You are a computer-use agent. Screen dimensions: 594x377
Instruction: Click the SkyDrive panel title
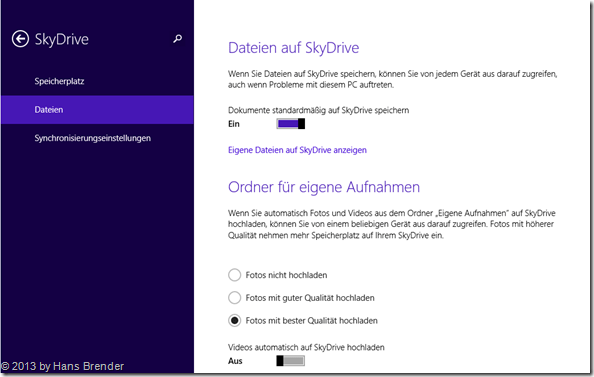point(62,39)
